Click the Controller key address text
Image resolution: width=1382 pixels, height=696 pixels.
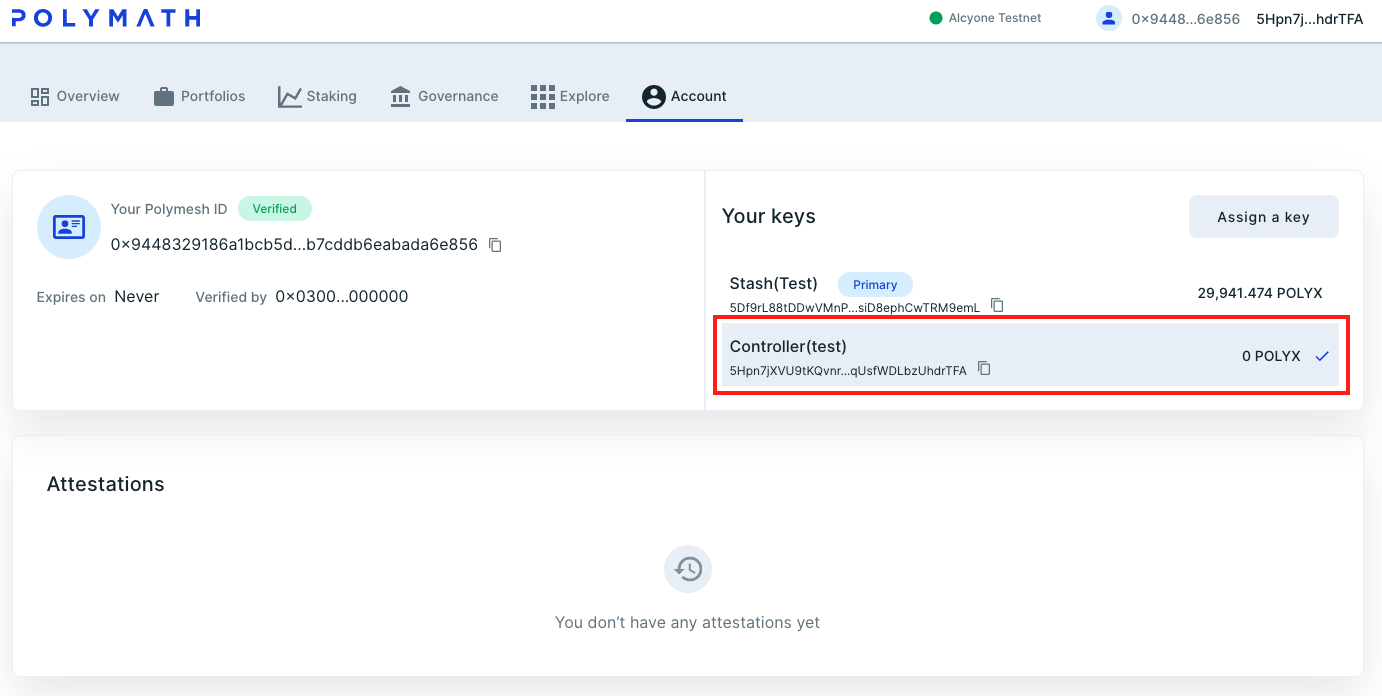tap(848, 370)
